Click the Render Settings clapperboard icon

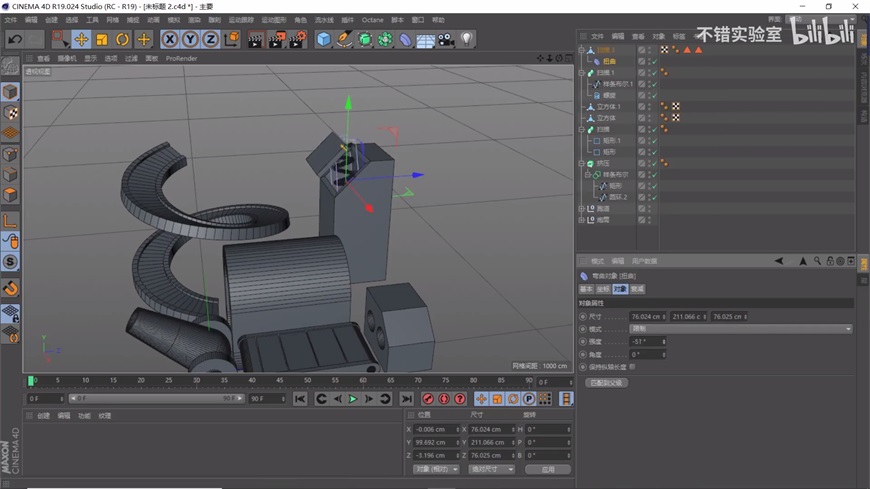pyautogui.click(x=298, y=39)
